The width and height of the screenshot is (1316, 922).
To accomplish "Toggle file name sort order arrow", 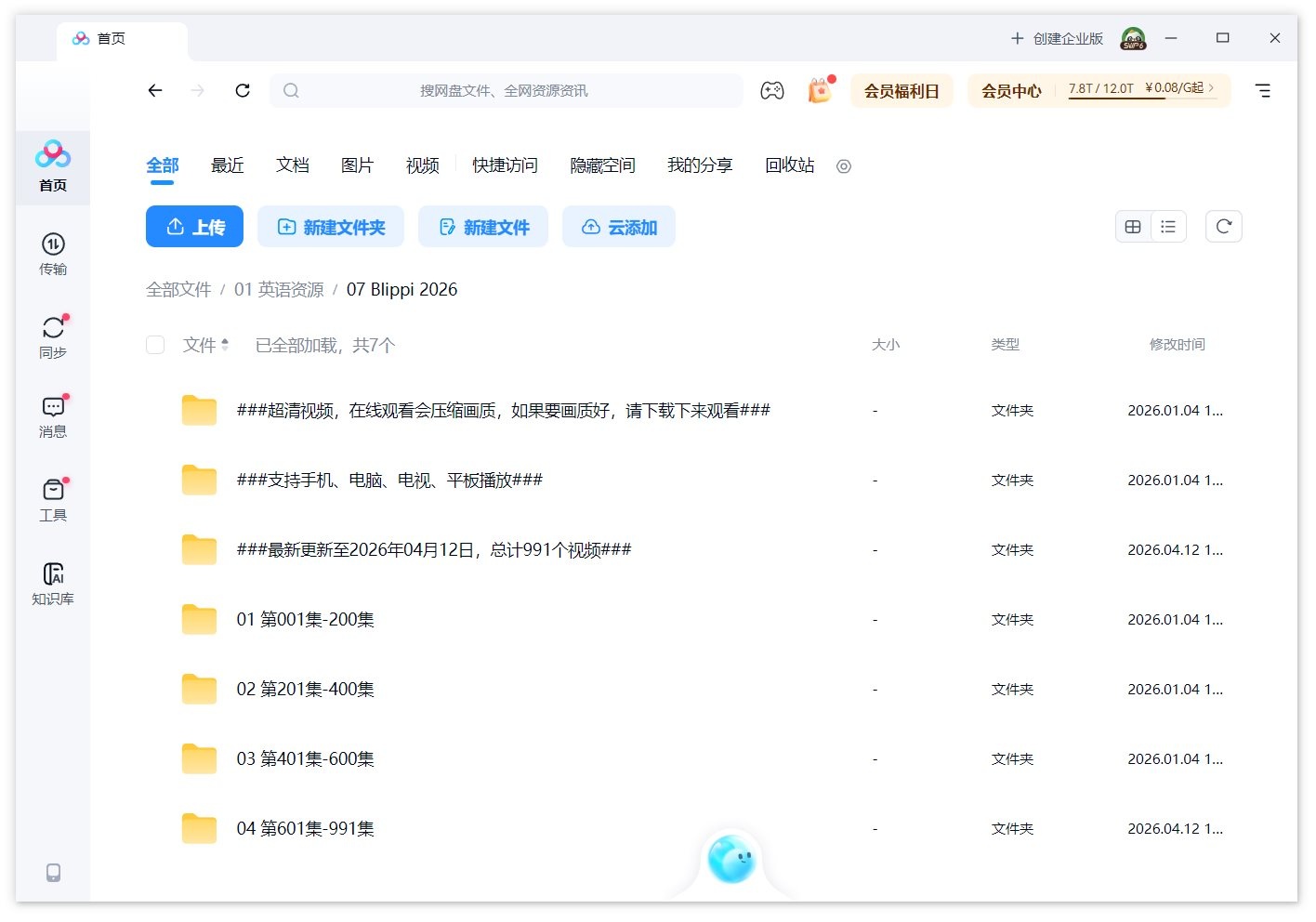I will point(225,345).
